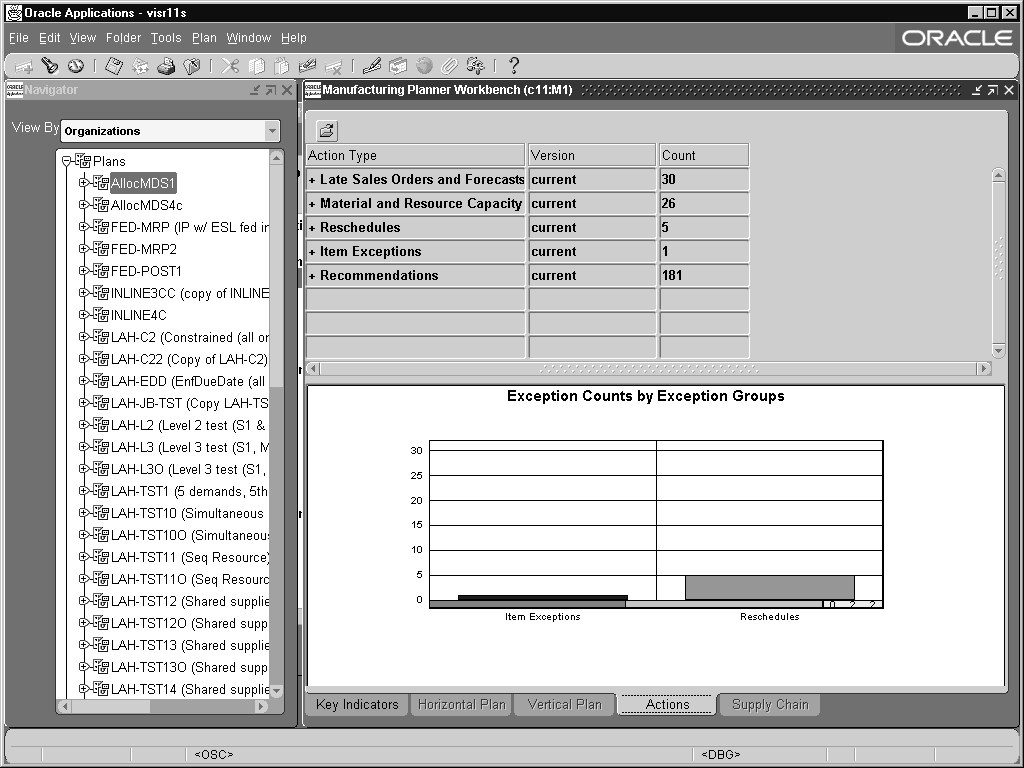This screenshot has width=1024, height=768.
Task: Switch to the Vertical Plan tab
Action: (564, 705)
